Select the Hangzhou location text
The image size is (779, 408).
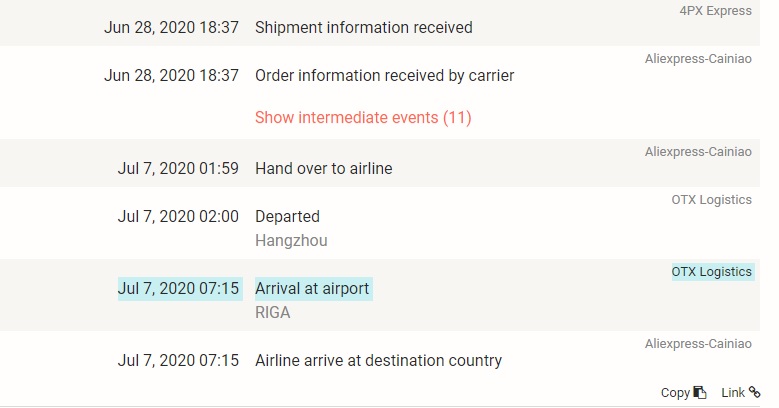click(291, 241)
